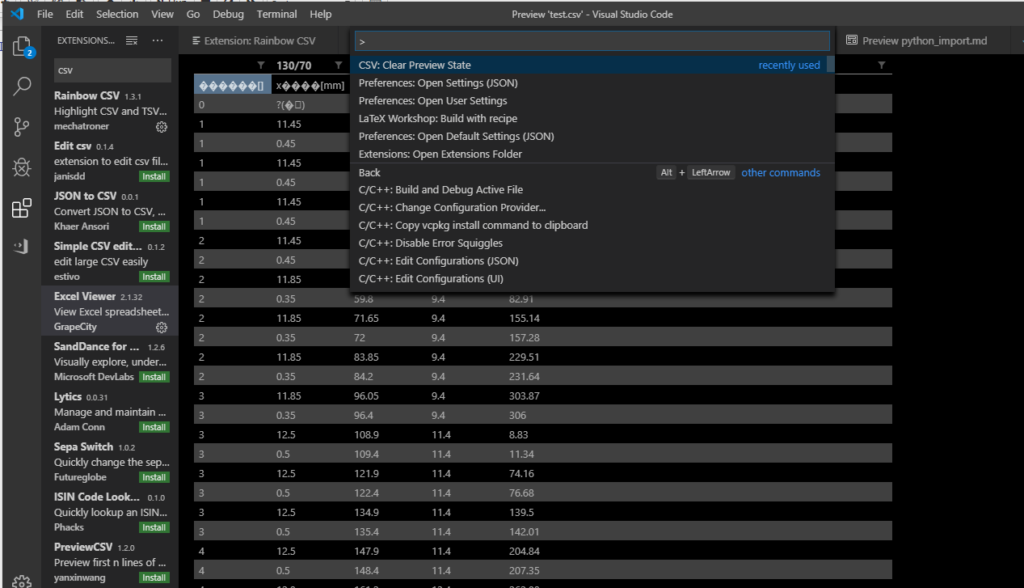Install the PreviewCSV extension
Screen dimensions: 1024x588
[x=154, y=578]
